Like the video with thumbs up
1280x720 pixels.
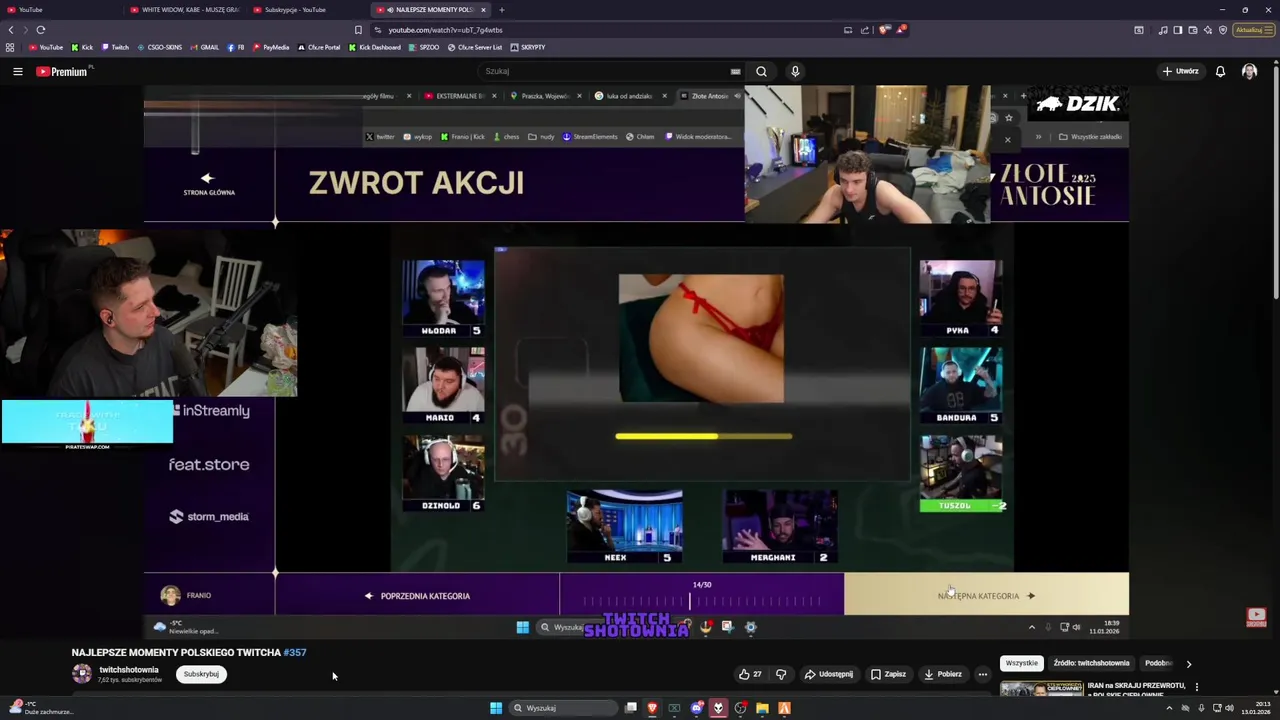(750, 674)
